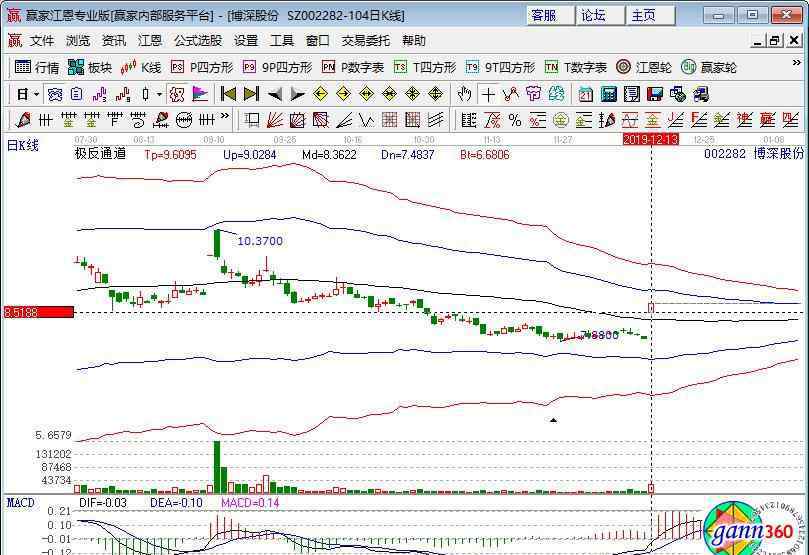Click the 极反通道 indicator label

pyautogui.click(x=100, y=153)
